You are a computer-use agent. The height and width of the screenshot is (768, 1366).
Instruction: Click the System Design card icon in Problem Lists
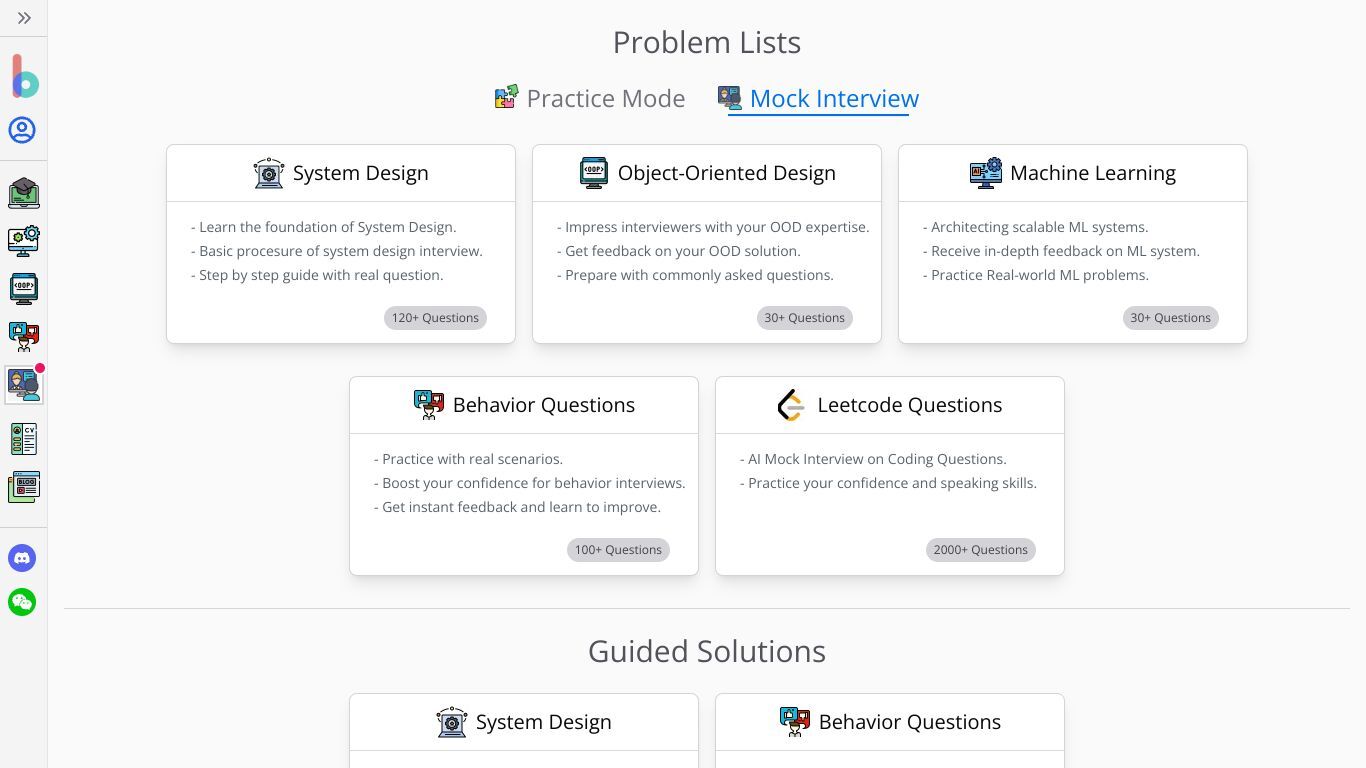pos(269,173)
